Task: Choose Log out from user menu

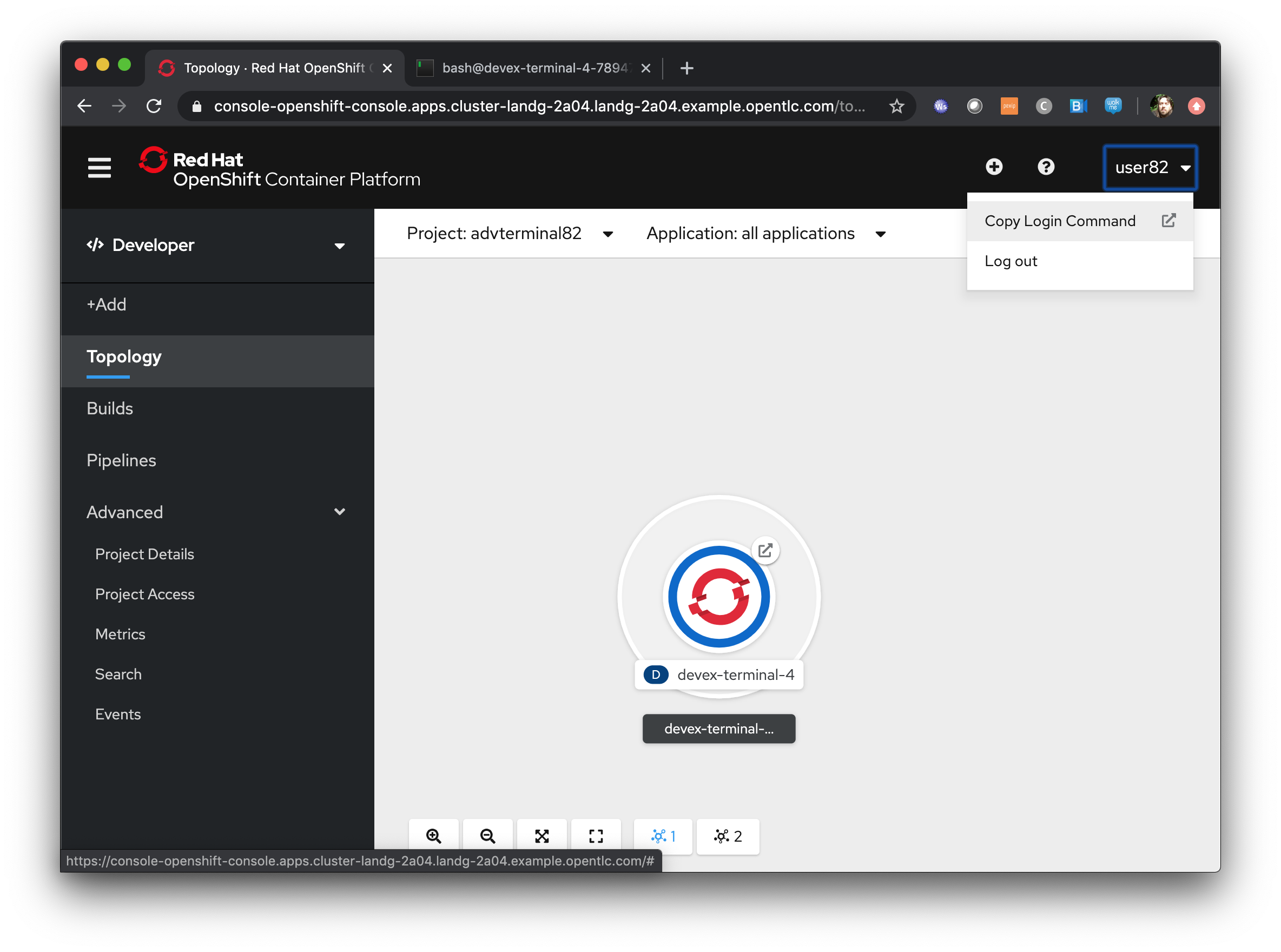Action: pyautogui.click(x=1080, y=261)
